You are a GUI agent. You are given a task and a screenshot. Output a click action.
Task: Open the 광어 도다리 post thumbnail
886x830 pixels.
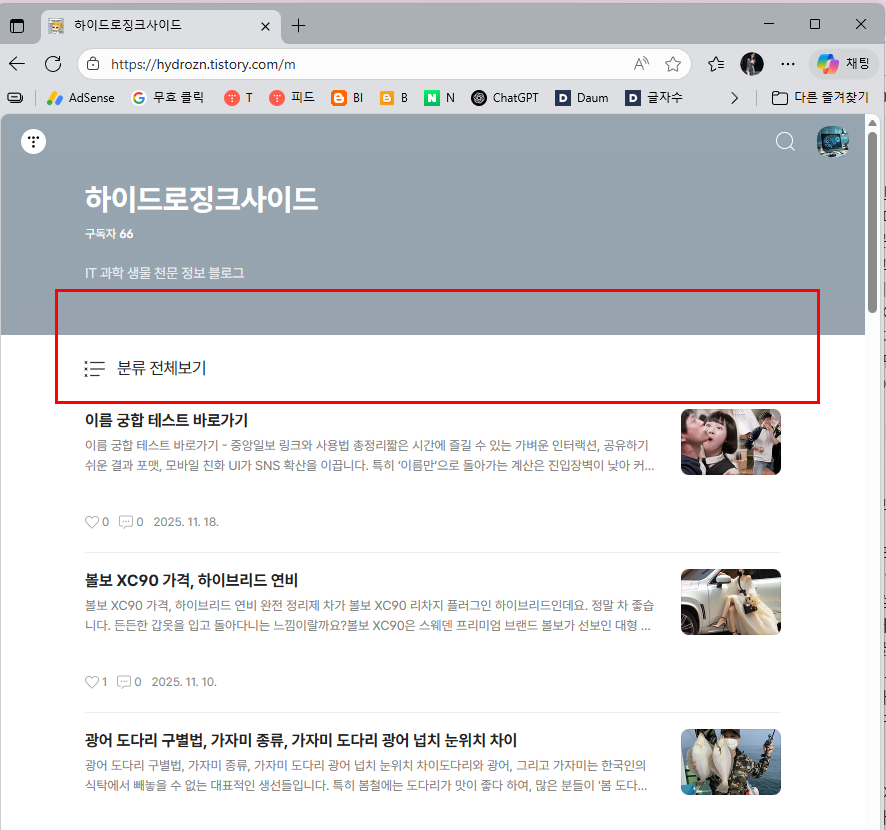click(x=731, y=762)
